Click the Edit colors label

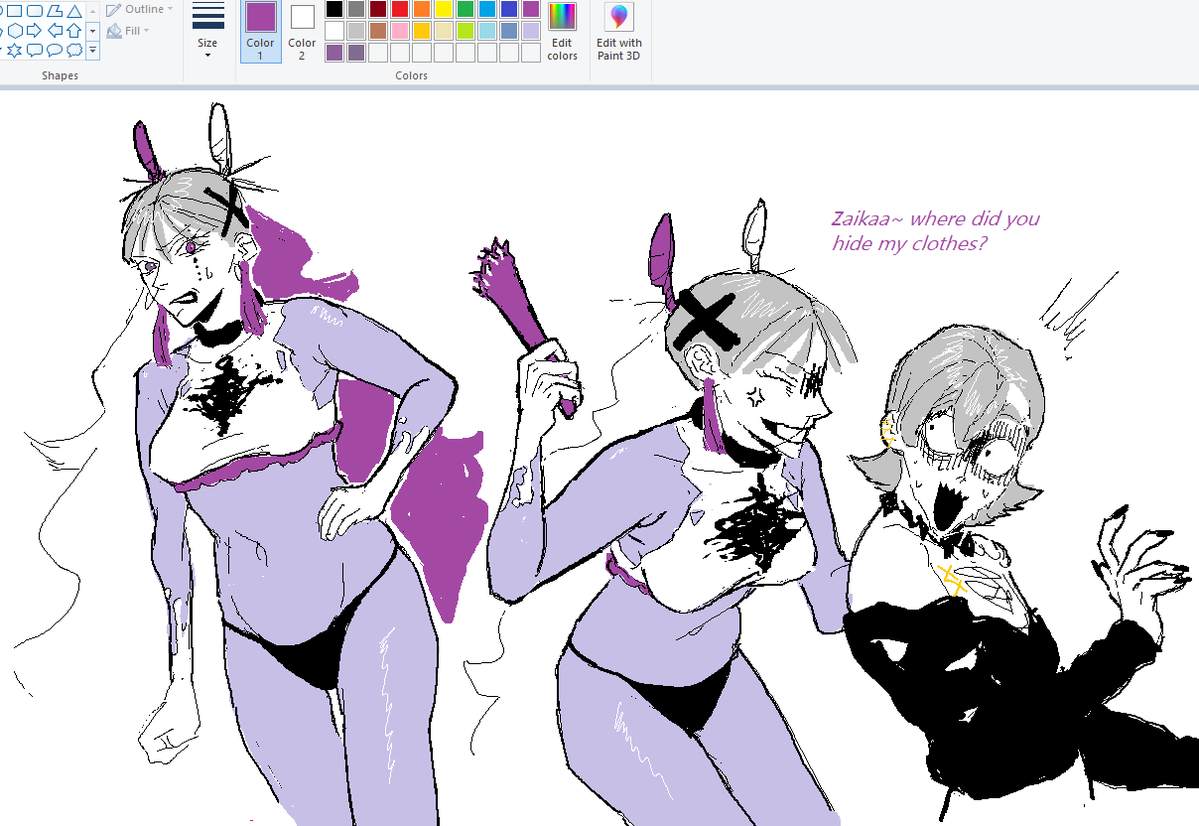pos(562,49)
